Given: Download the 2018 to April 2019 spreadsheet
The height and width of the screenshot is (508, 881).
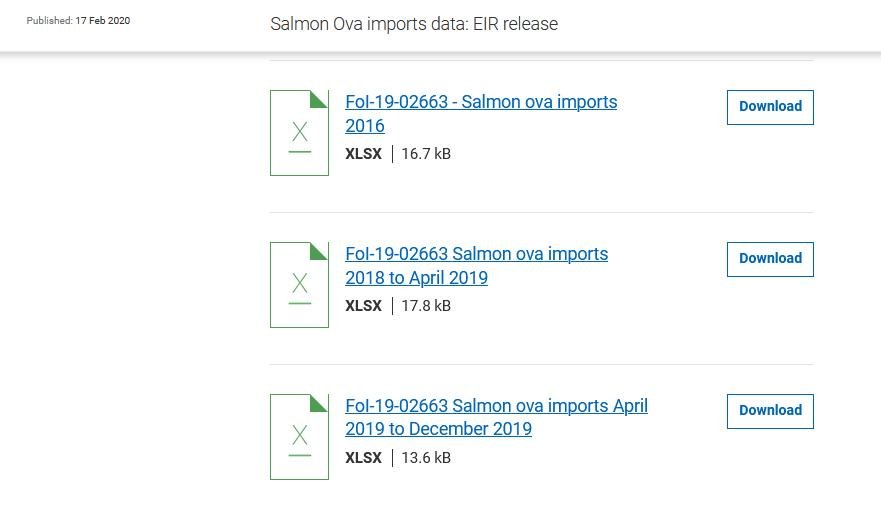Looking at the screenshot, I should click(770, 259).
